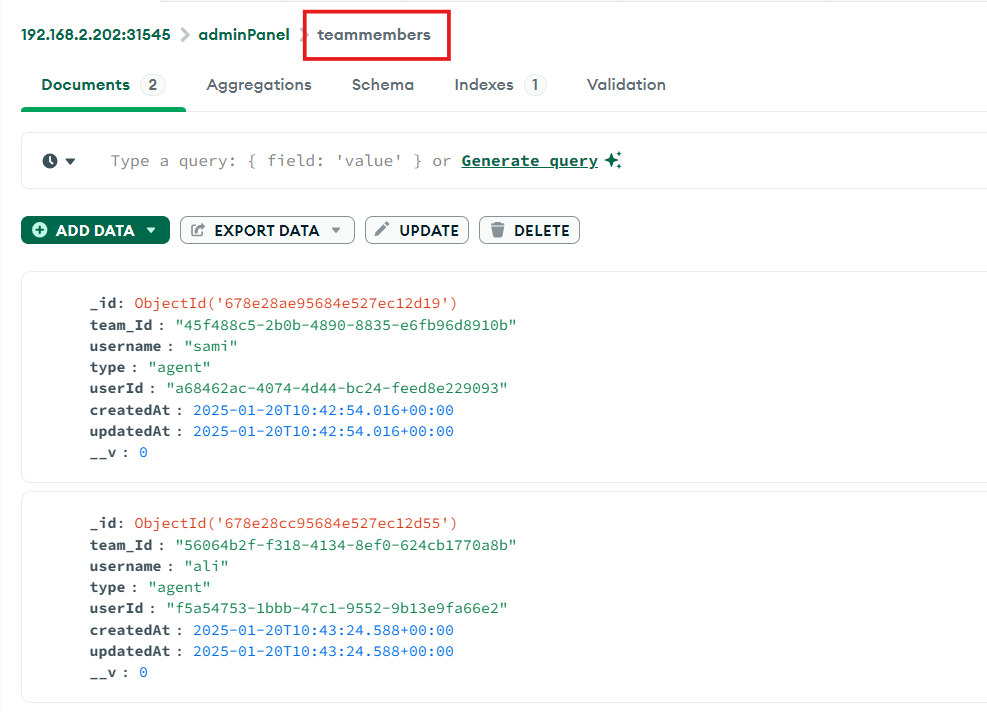Click the Generate query link

pos(529,161)
